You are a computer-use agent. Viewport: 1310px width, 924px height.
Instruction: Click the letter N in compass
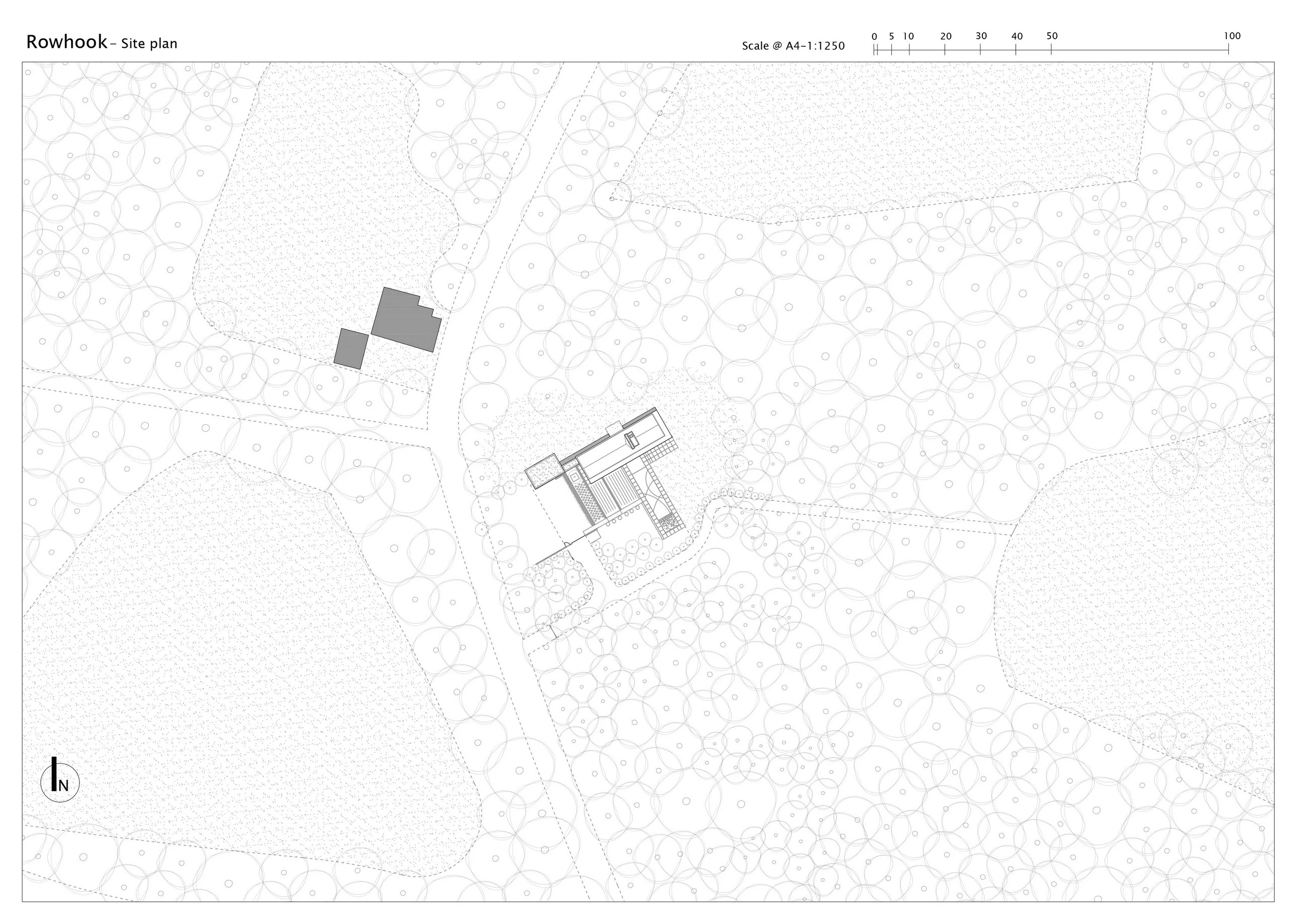click(x=64, y=785)
